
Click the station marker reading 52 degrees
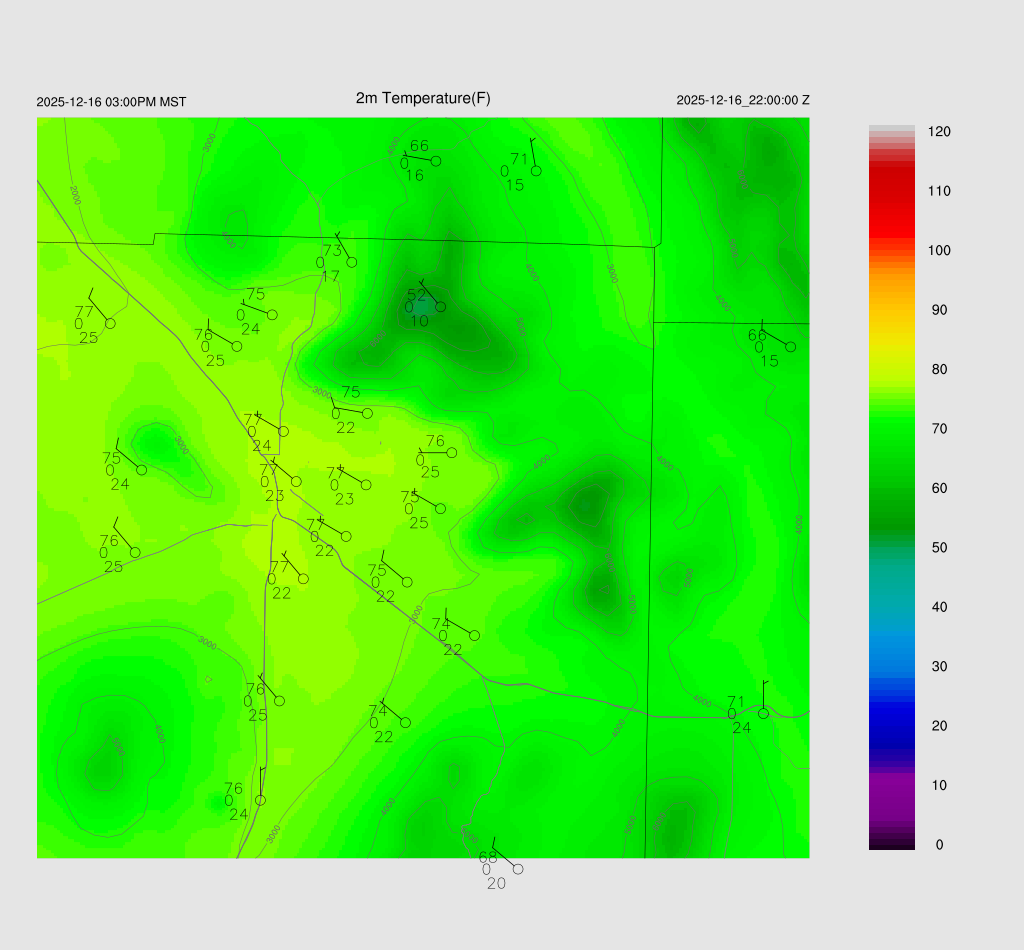tap(440, 306)
